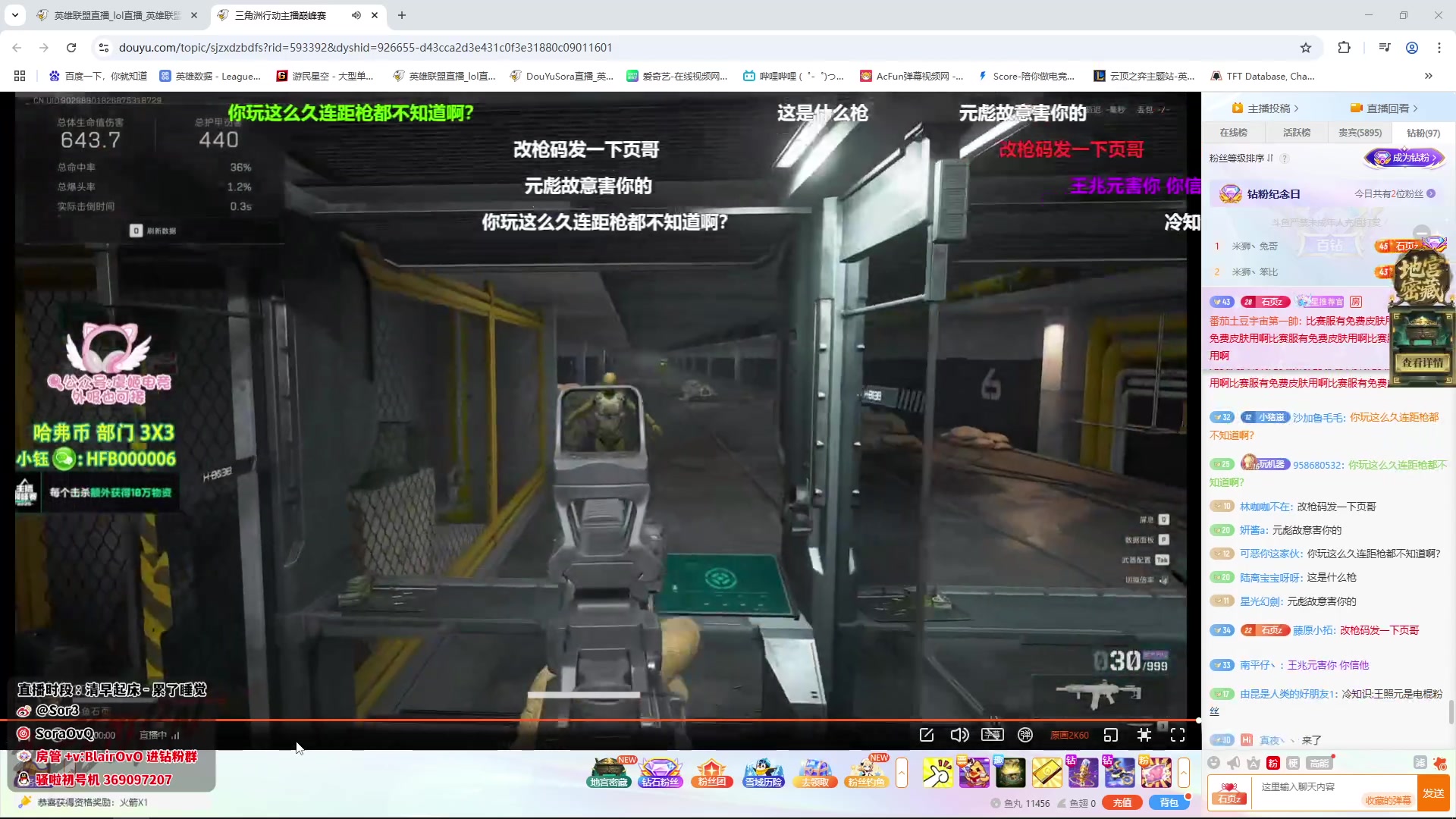Viewport: 1456px width, 819px height.
Task: Show more bookmarks with the chevron
Action: click(1429, 76)
